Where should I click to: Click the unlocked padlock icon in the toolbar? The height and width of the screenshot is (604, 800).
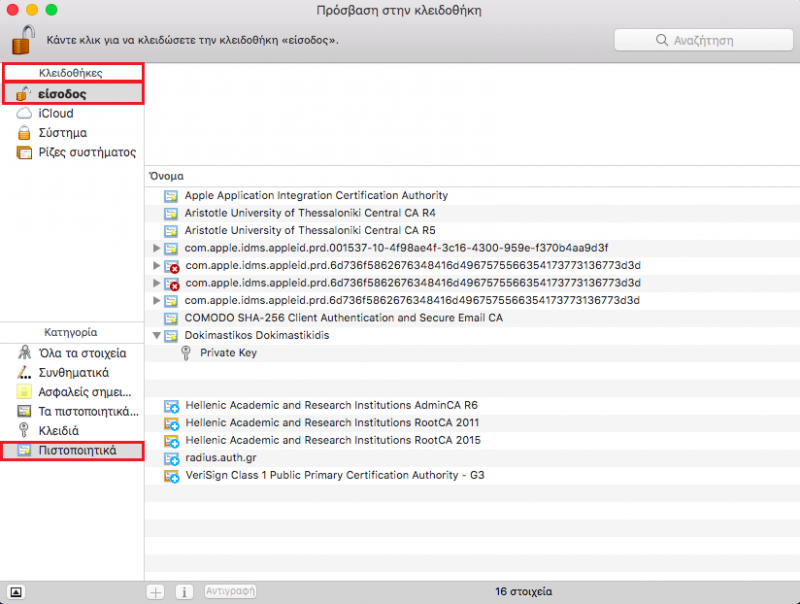(x=23, y=40)
